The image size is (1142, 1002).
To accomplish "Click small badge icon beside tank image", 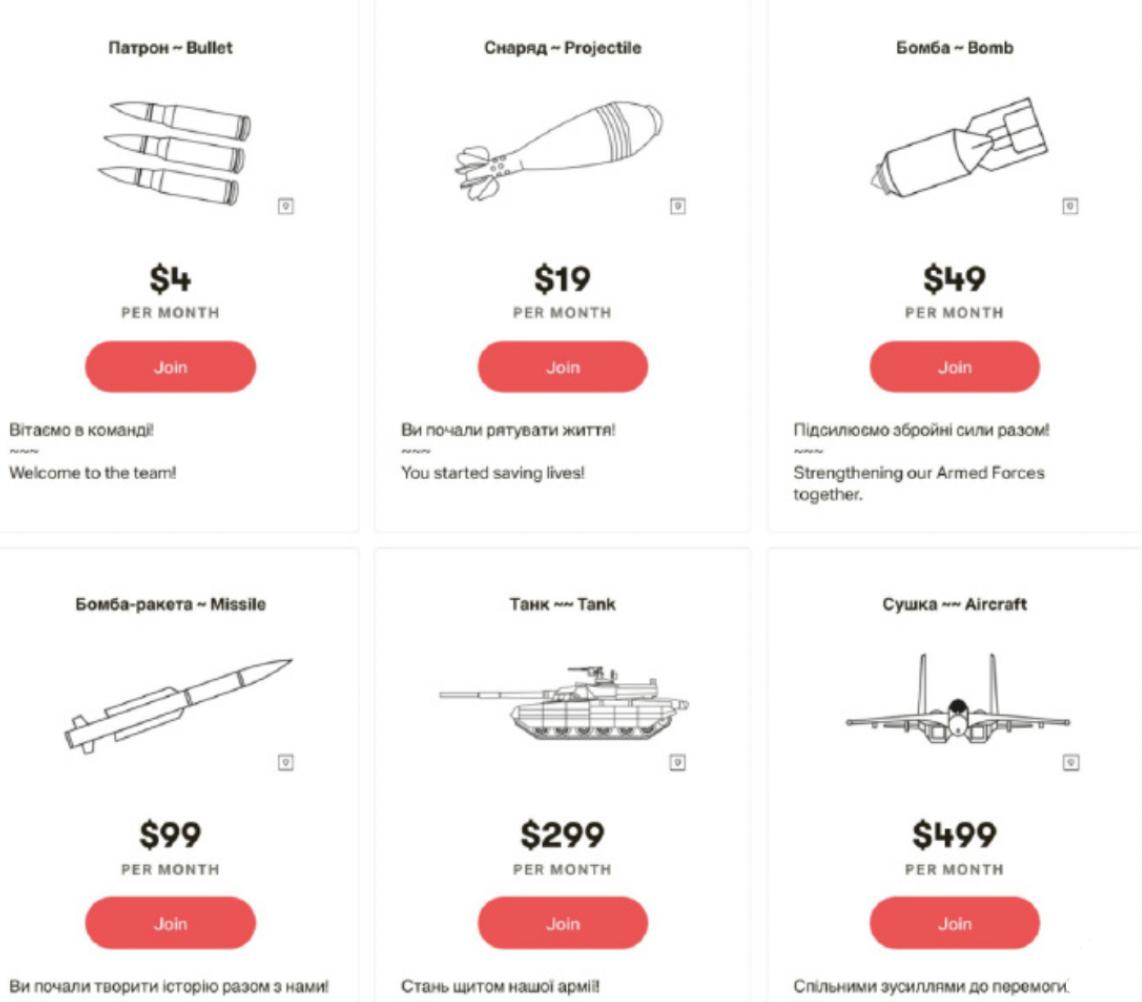I will point(677,762).
